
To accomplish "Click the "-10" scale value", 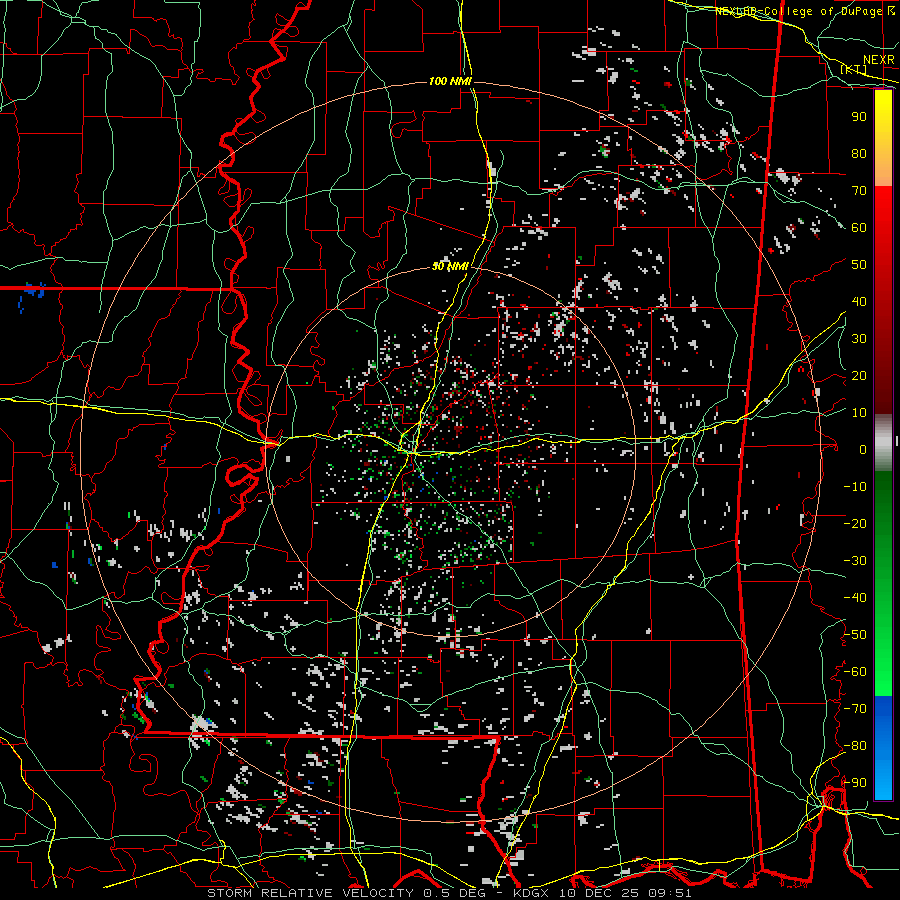I will pos(855,487).
